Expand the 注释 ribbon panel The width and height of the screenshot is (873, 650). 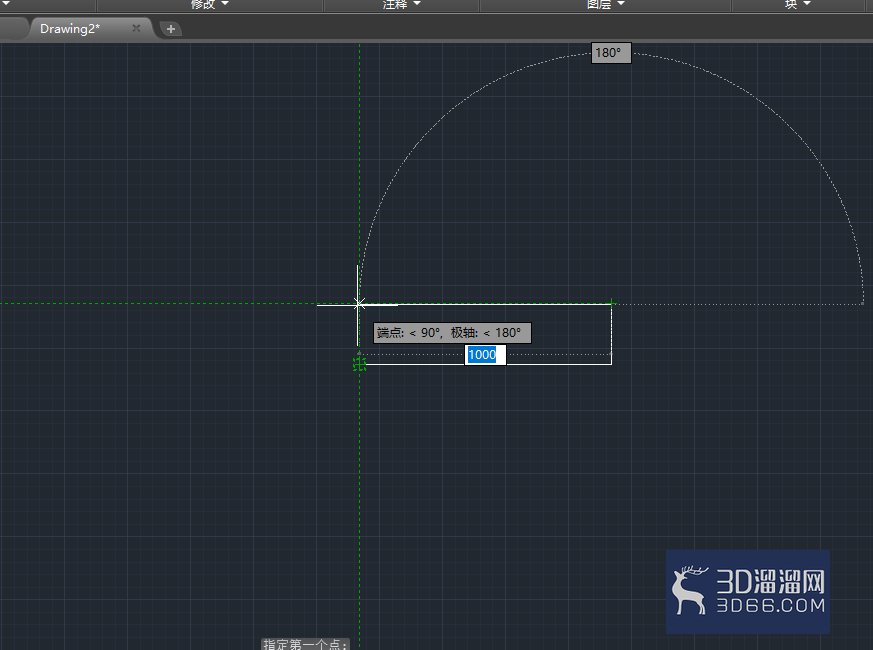click(x=401, y=4)
